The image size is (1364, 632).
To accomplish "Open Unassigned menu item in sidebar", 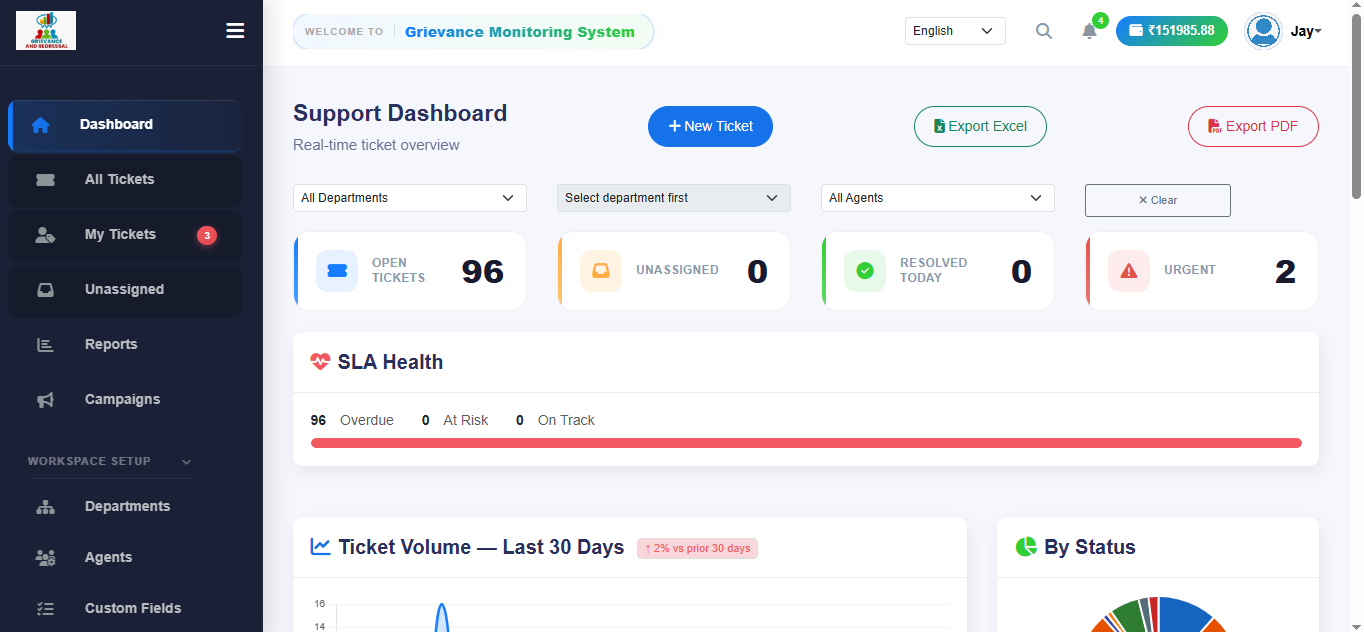I will point(125,291).
